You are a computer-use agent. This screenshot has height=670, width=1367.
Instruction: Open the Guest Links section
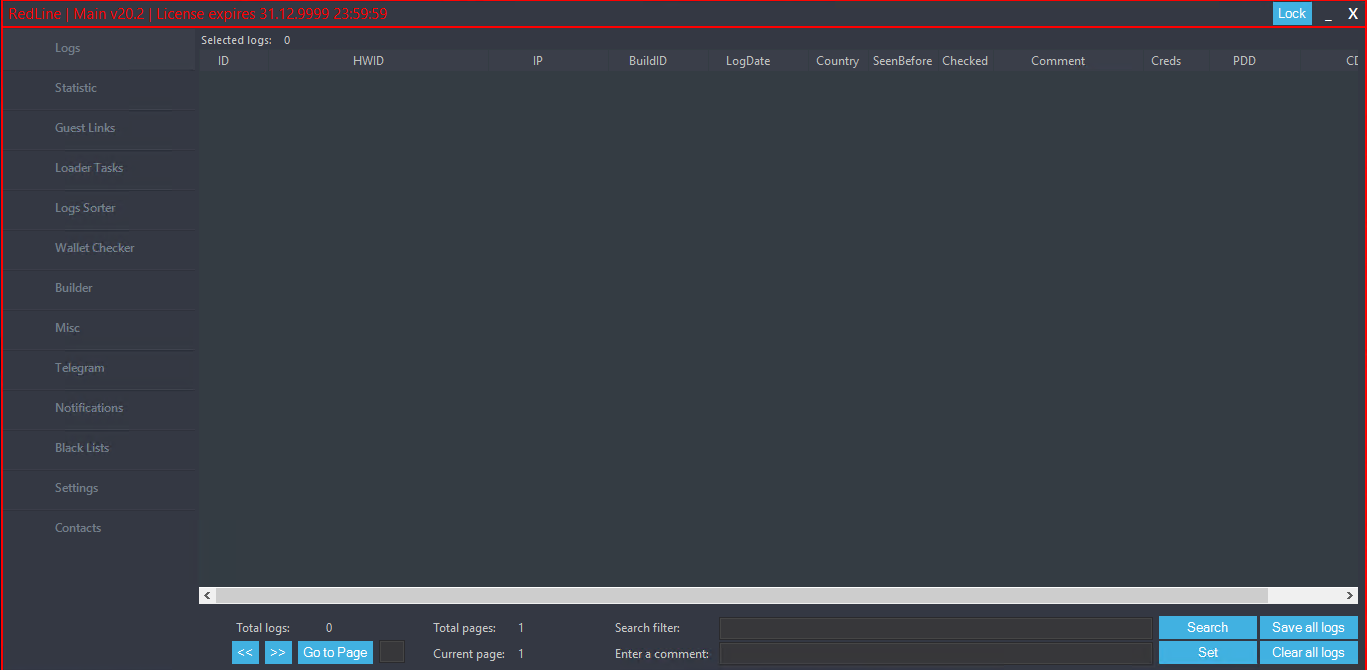click(85, 128)
